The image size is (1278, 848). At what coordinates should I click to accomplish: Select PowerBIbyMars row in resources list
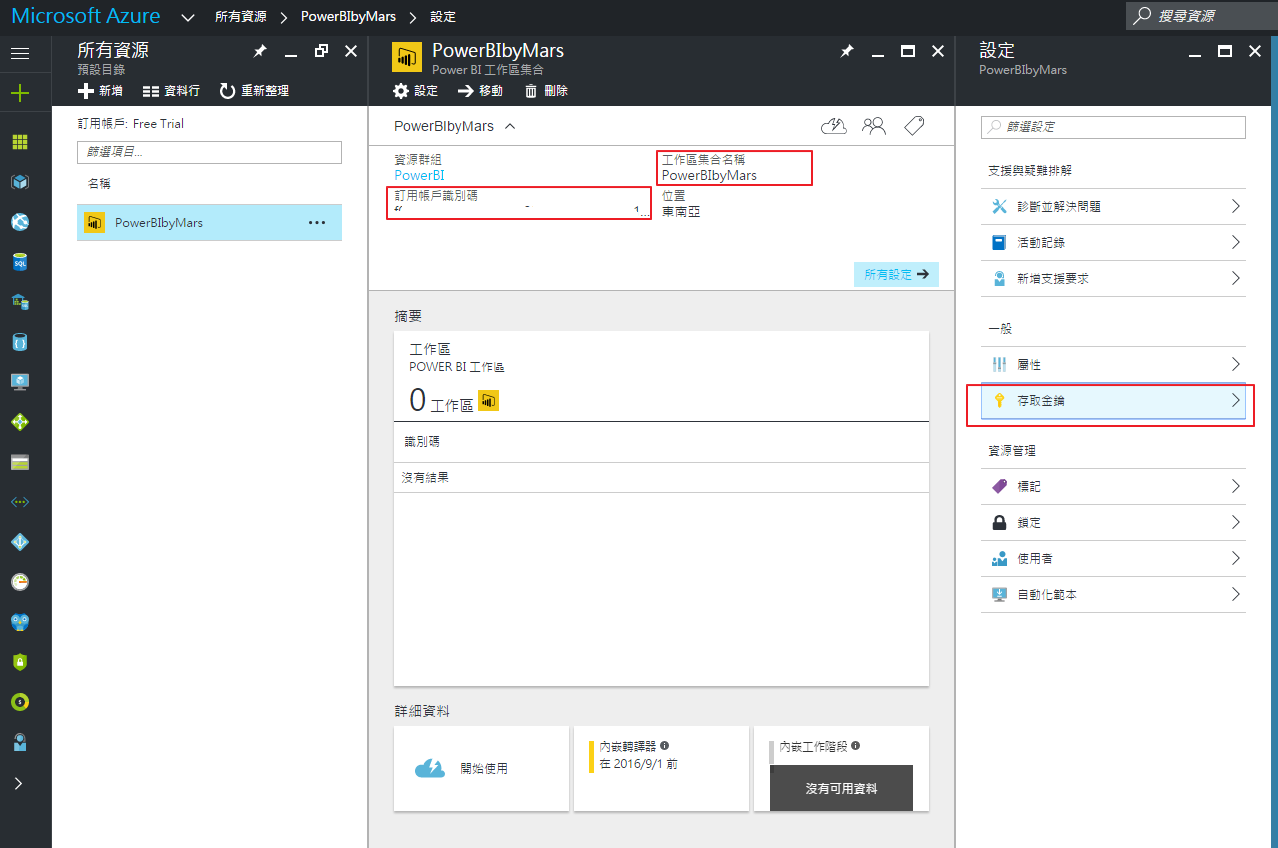[x=209, y=223]
